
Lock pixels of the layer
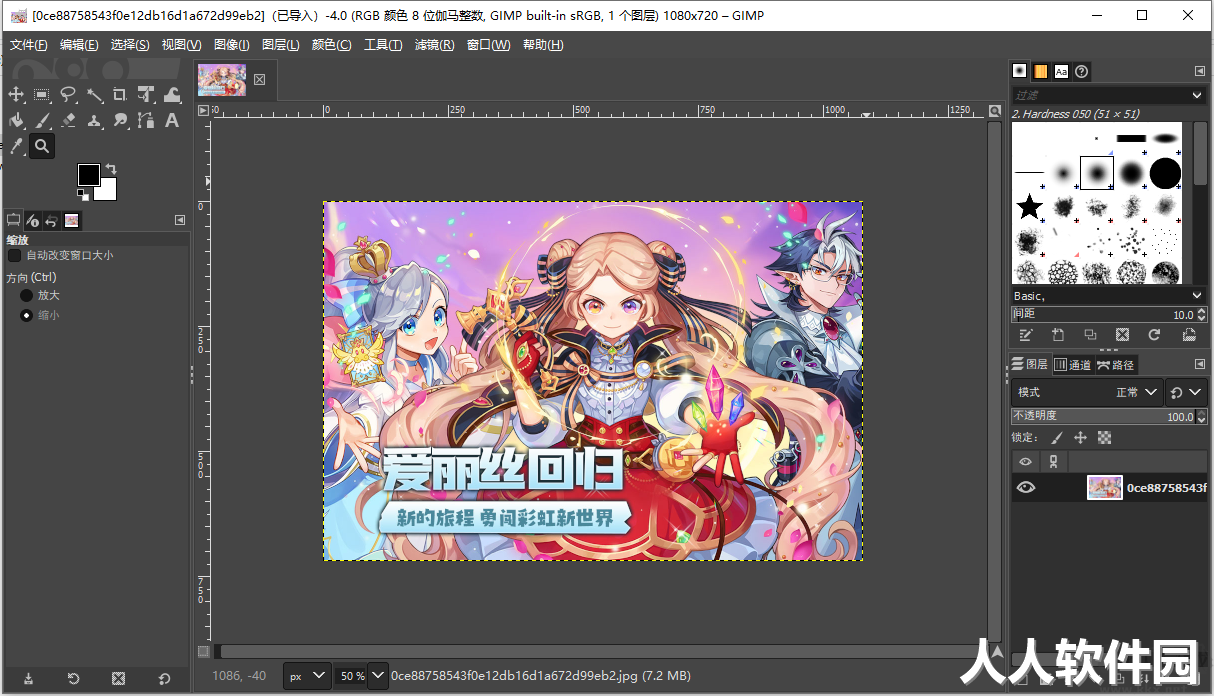click(1057, 438)
